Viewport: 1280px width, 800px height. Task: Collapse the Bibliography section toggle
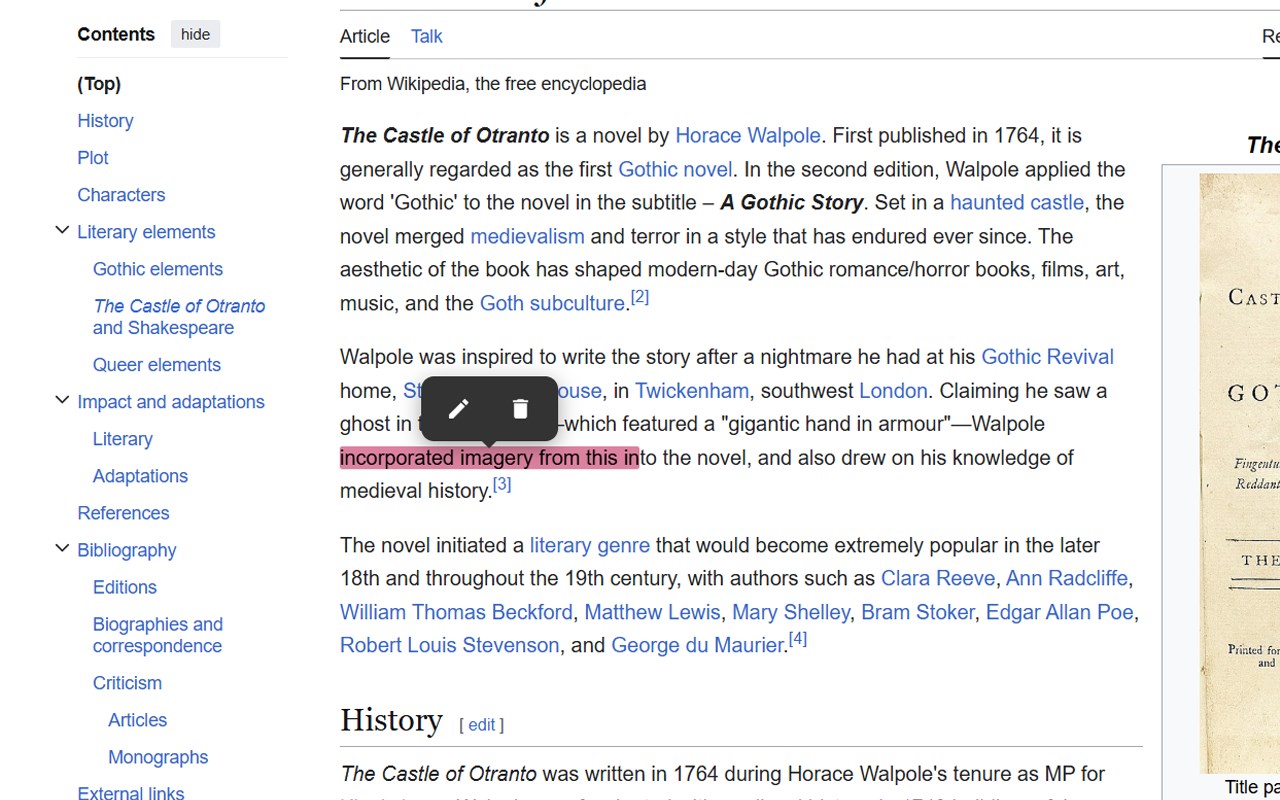pos(62,549)
